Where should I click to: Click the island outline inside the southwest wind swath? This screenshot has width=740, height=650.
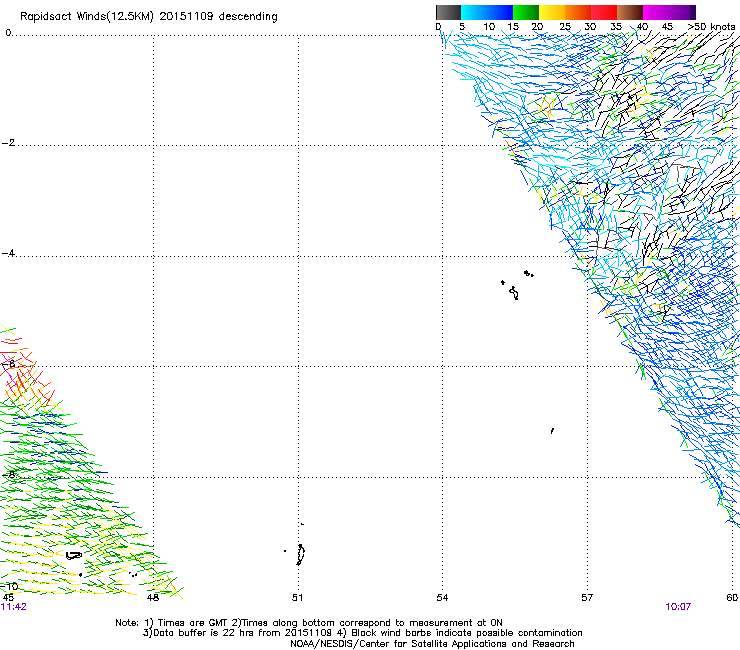click(x=73, y=556)
